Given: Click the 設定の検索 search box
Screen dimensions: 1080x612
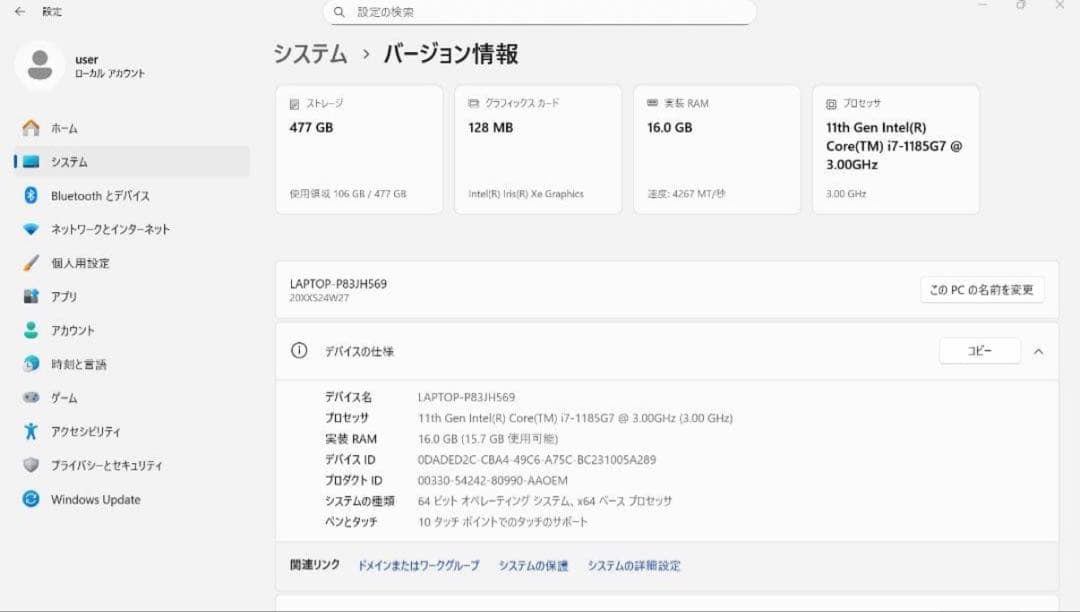Looking at the screenshot, I should point(540,12).
